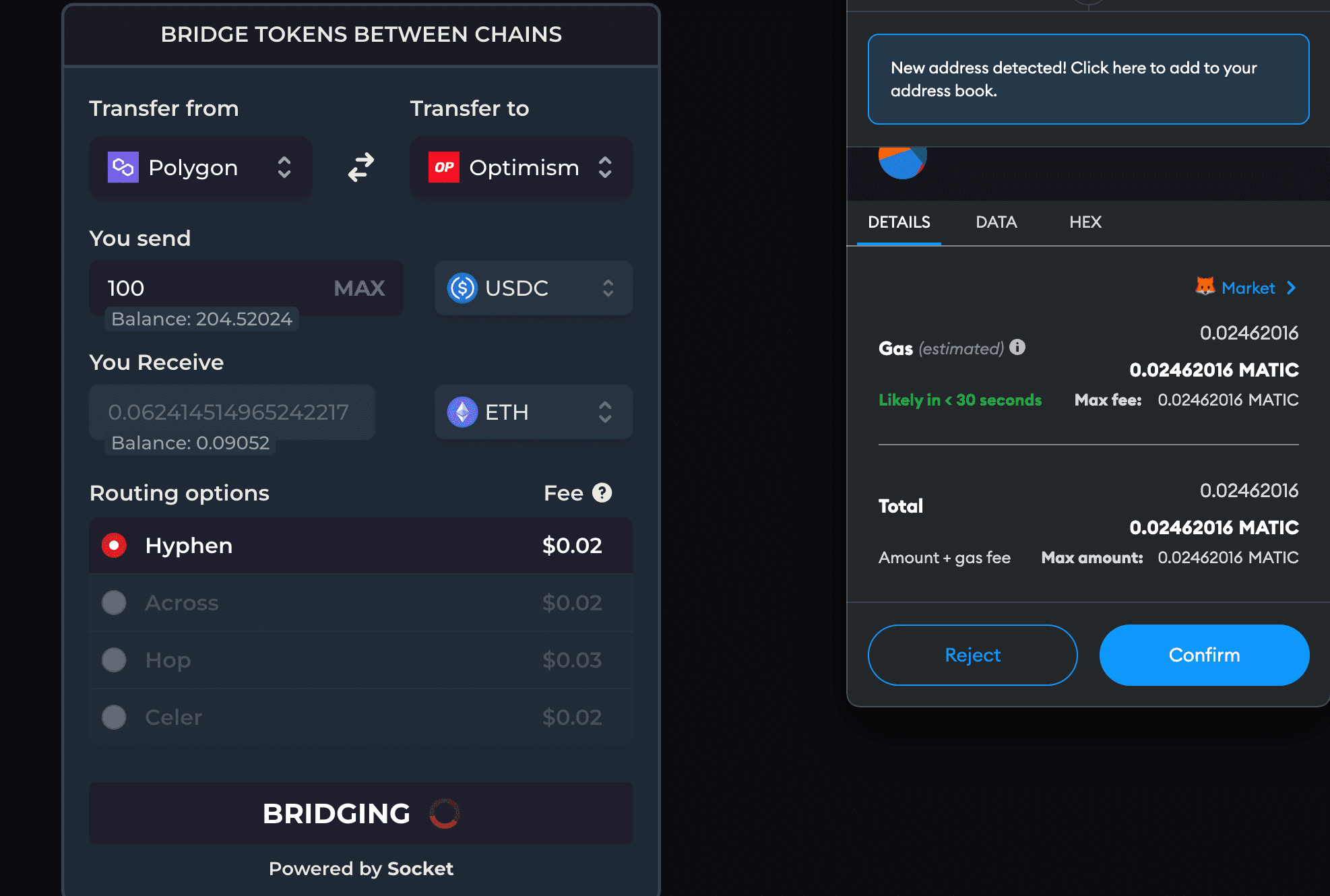Confirm the transaction
Screen dimensions: 1330x896
pyautogui.click(x=1205, y=655)
